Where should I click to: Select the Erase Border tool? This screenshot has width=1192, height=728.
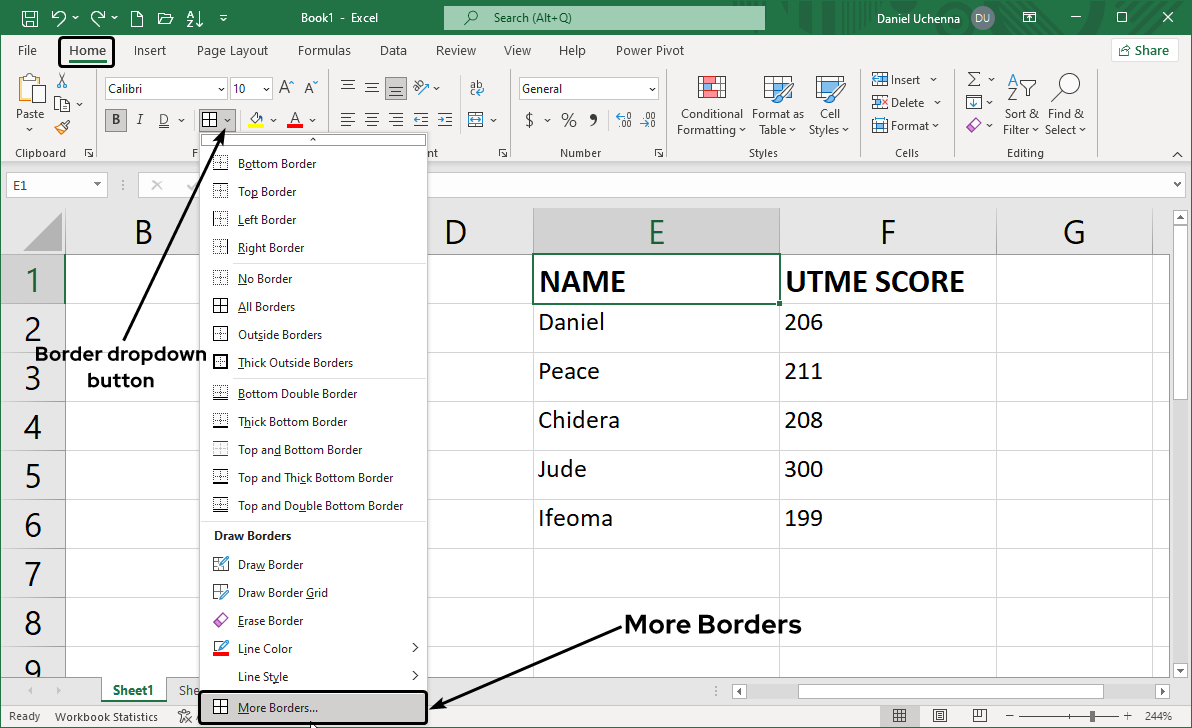[x=270, y=621]
